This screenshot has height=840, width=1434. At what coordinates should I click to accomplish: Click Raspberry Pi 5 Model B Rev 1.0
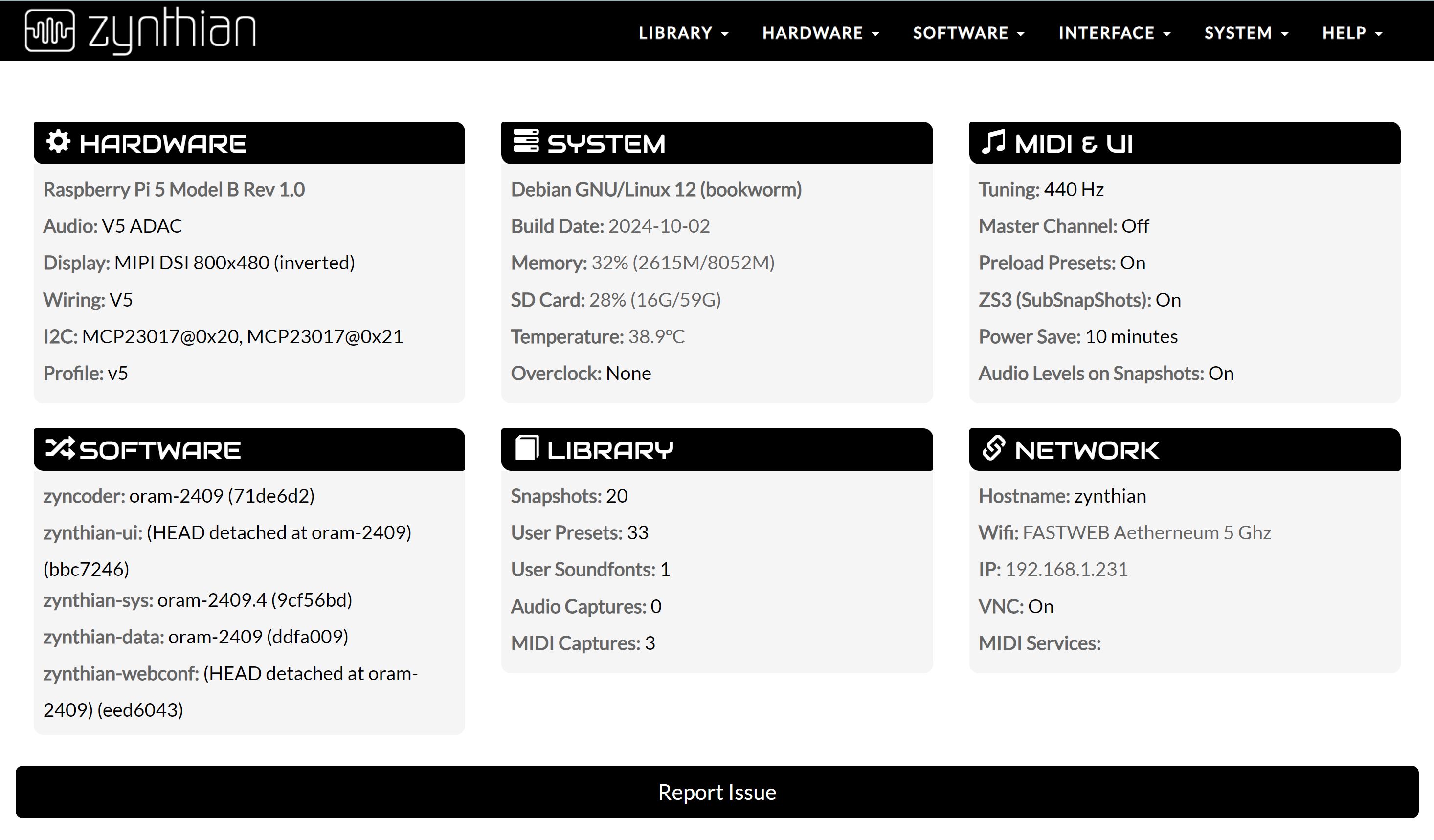(x=174, y=189)
